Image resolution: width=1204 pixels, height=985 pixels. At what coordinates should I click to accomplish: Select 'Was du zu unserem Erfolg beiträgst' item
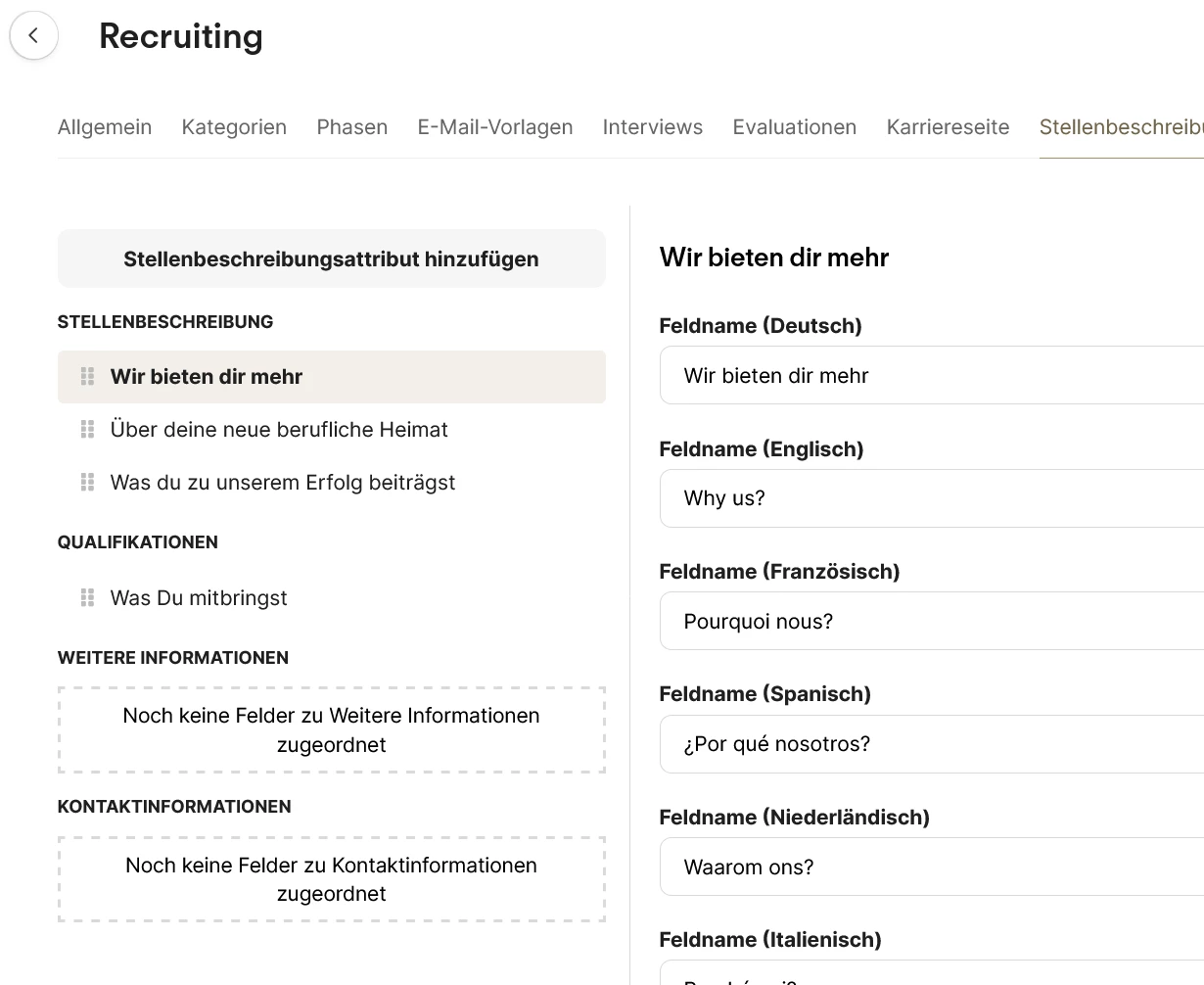click(x=283, y=483)
